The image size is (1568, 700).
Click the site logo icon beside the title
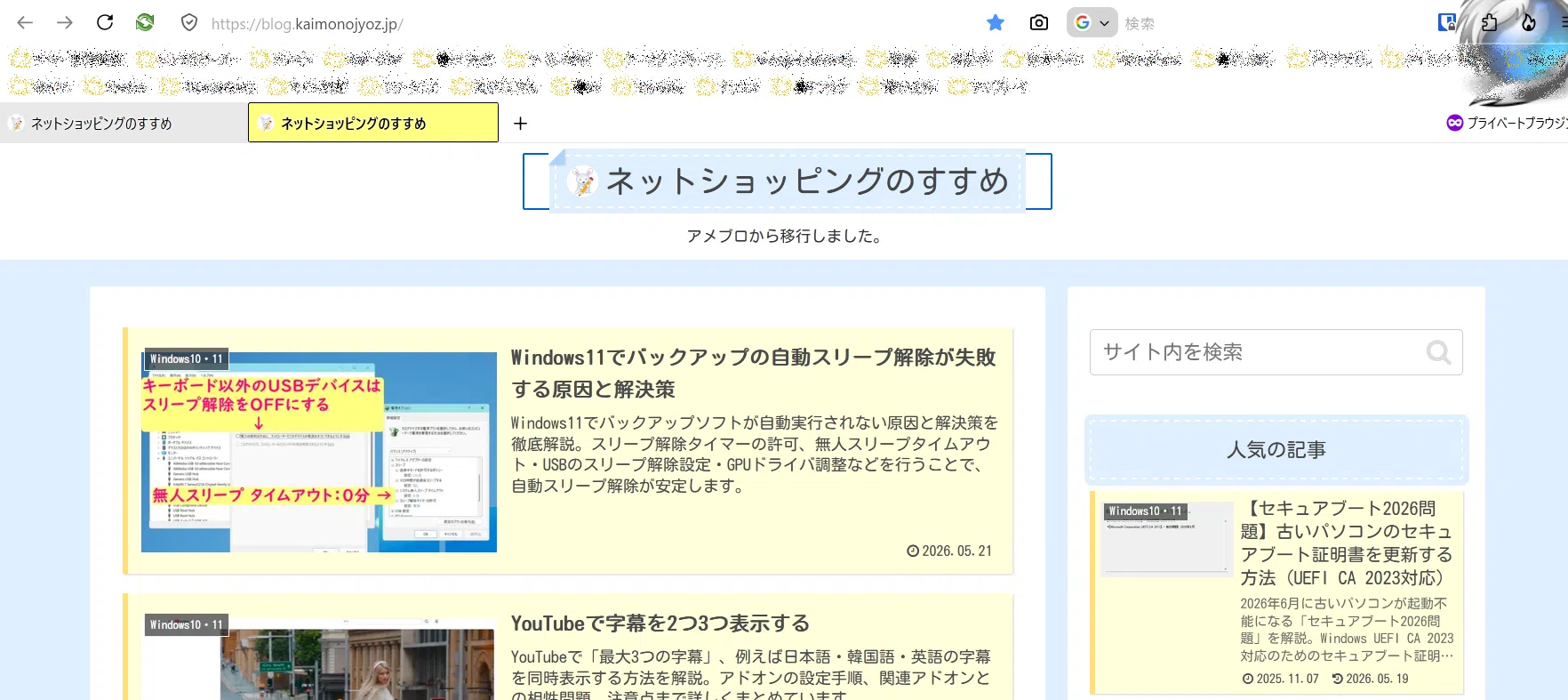coord(583,181)
